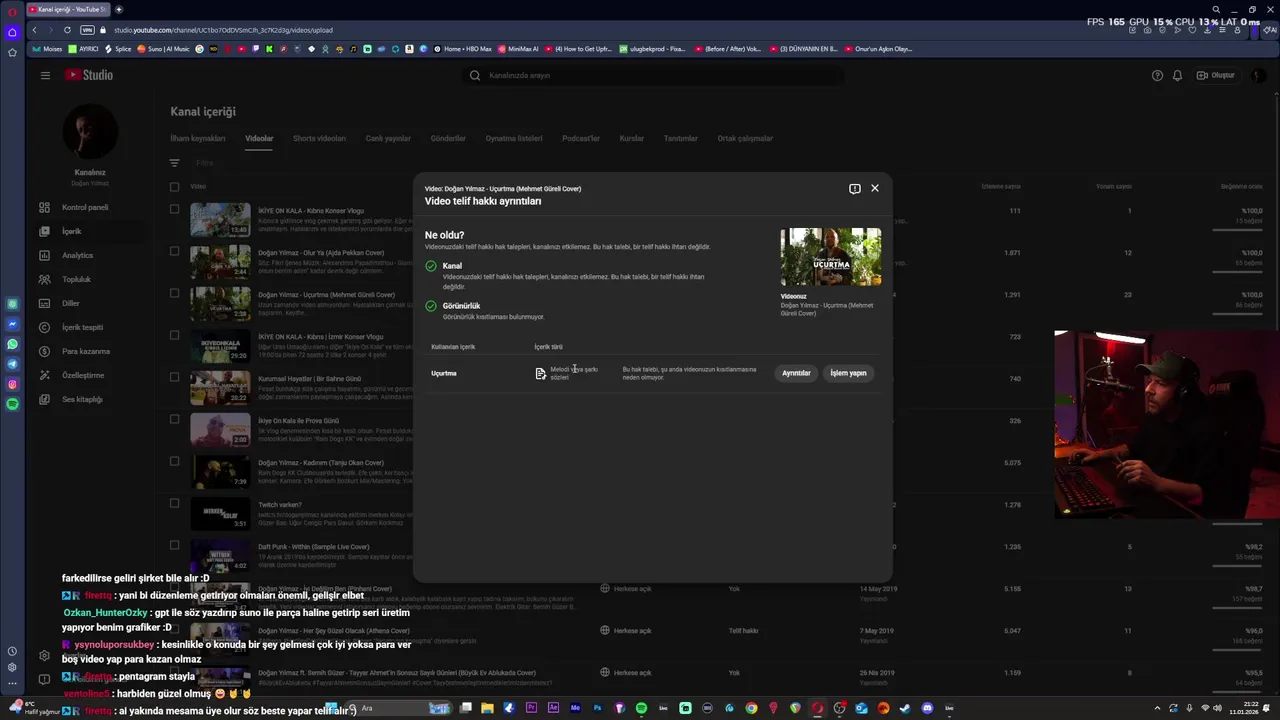Open the Help question mark icon

pyautogui.click(x=1157, y=75)
